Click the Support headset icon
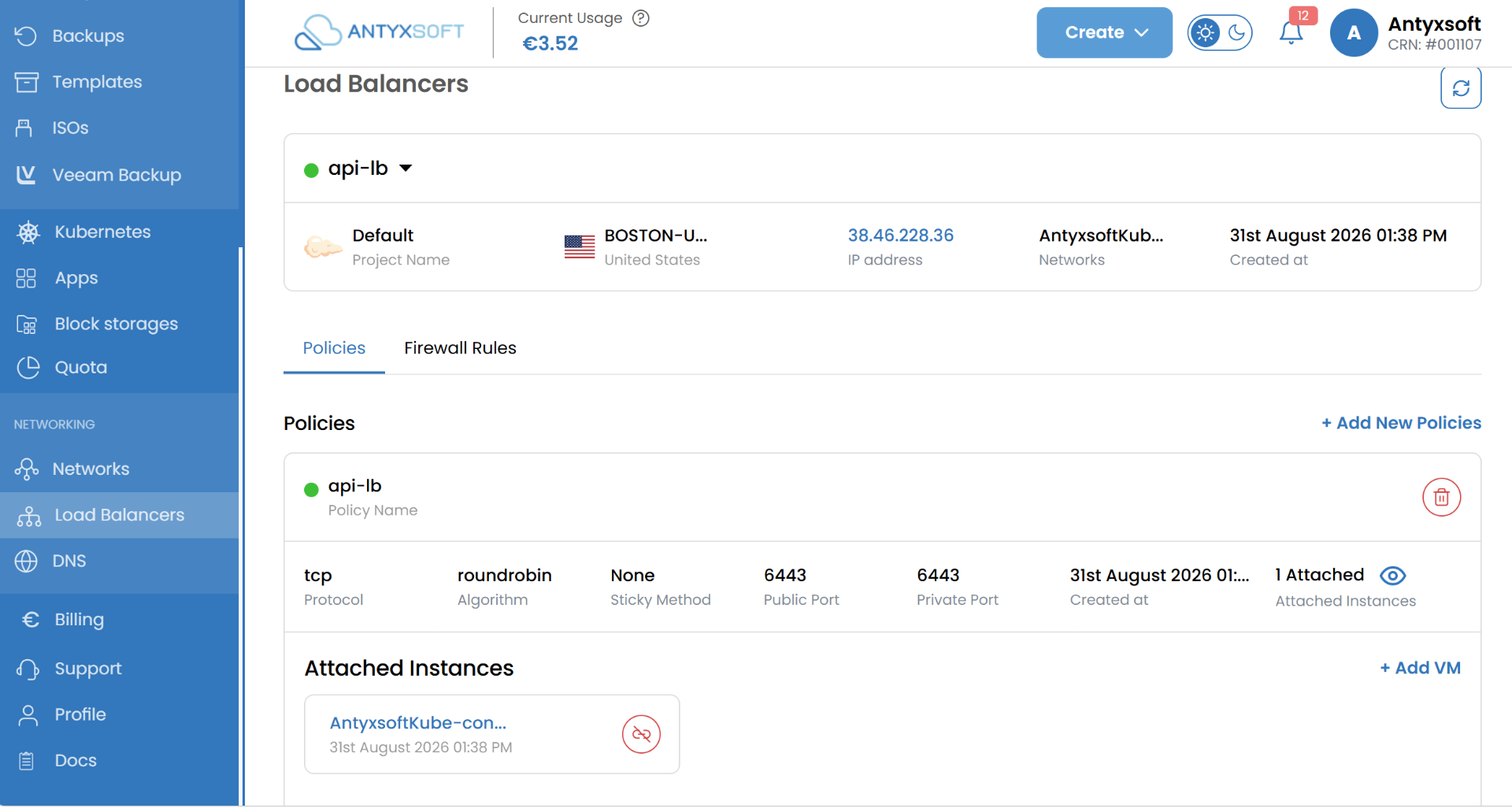 28,669
